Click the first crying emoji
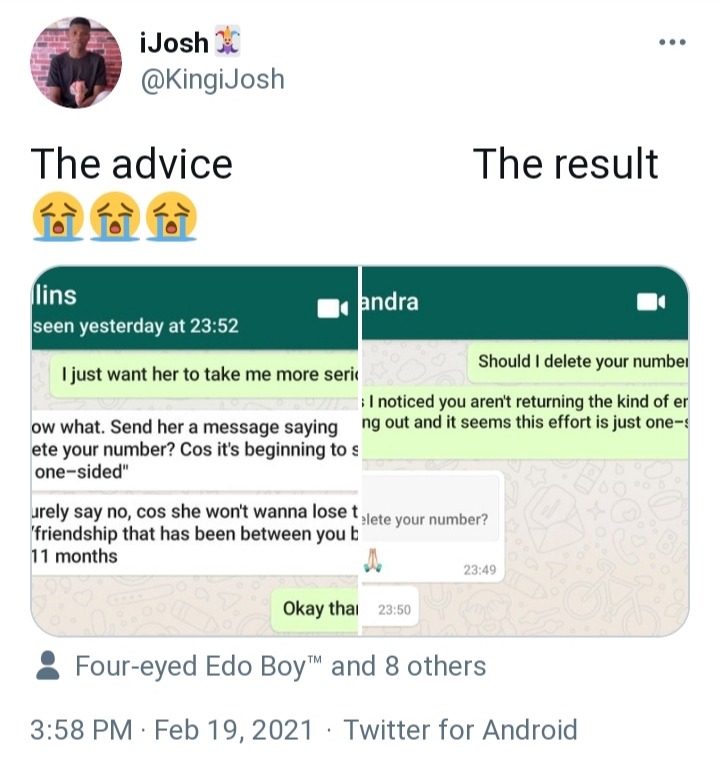Image resolution: width=720 pixels, height=762 pixels. pos(58,216)
